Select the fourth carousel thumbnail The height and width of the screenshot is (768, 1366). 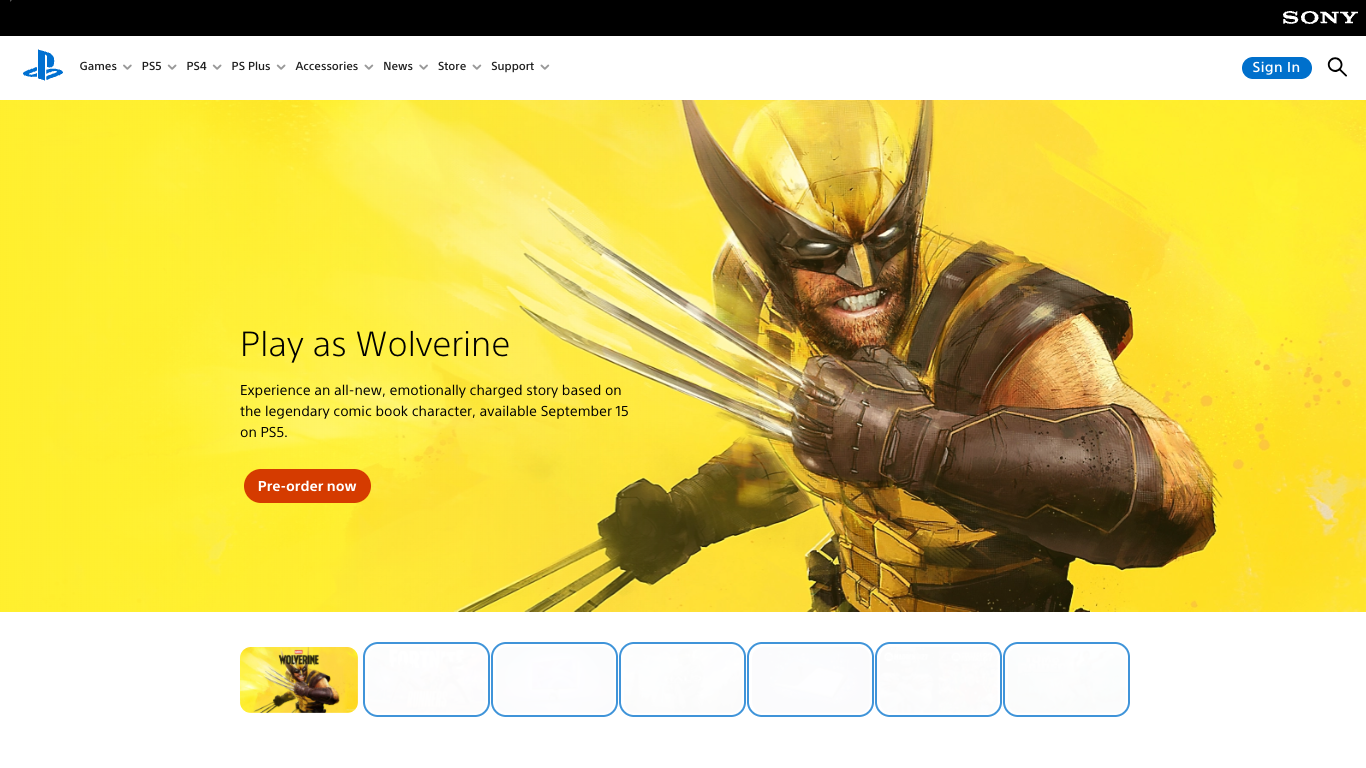point(682,680)
